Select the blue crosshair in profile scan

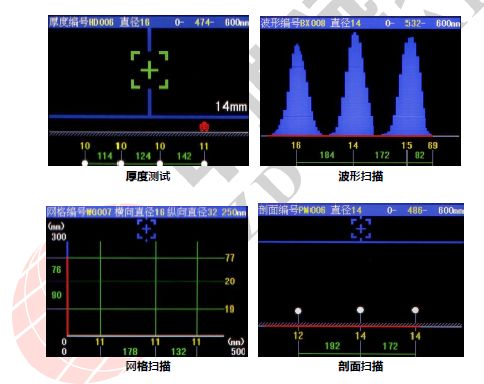point(361,229)
